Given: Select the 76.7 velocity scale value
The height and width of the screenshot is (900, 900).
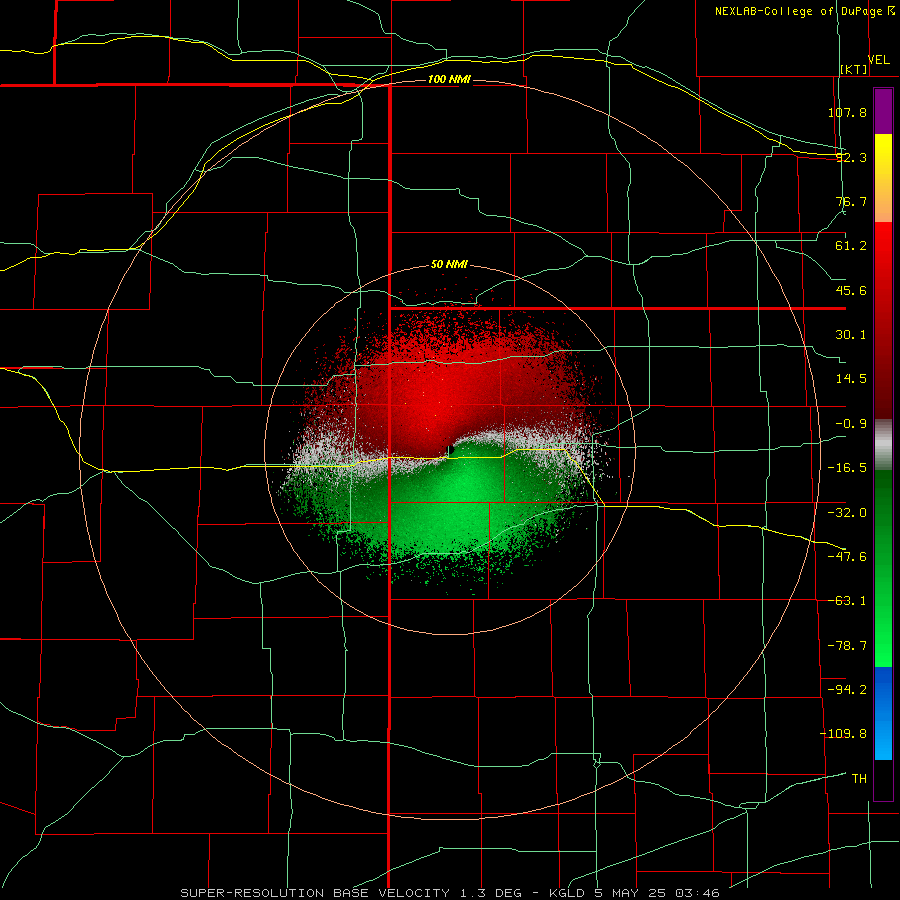Looking at the screenshot, I should click(851, 201).
